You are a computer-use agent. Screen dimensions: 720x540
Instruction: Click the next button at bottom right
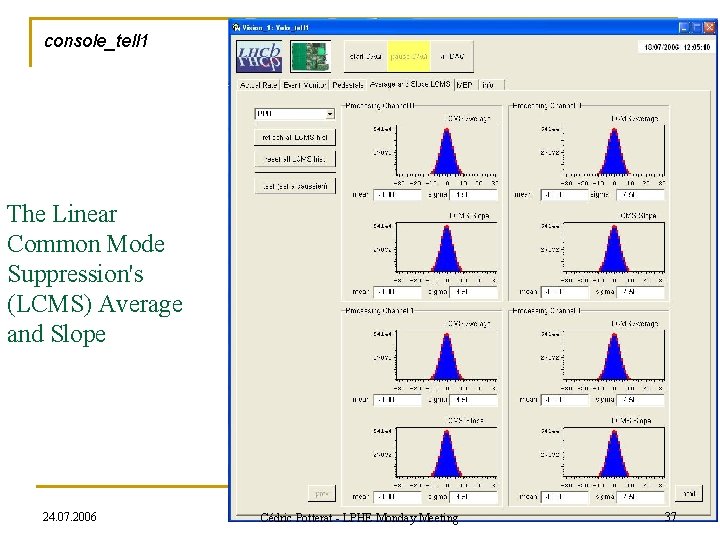click(x=689, y=494)
